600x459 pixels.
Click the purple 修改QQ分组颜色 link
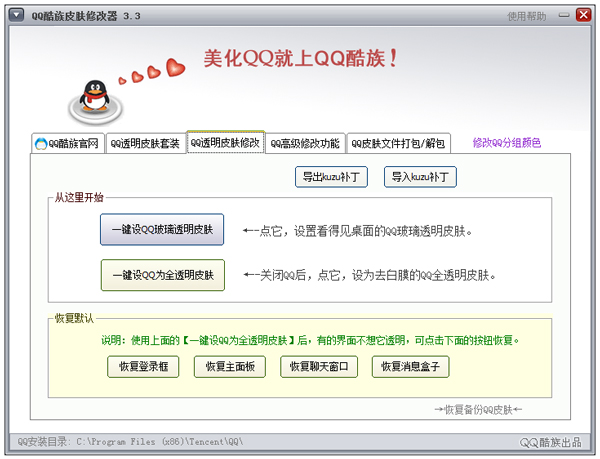tap(506, 142)
